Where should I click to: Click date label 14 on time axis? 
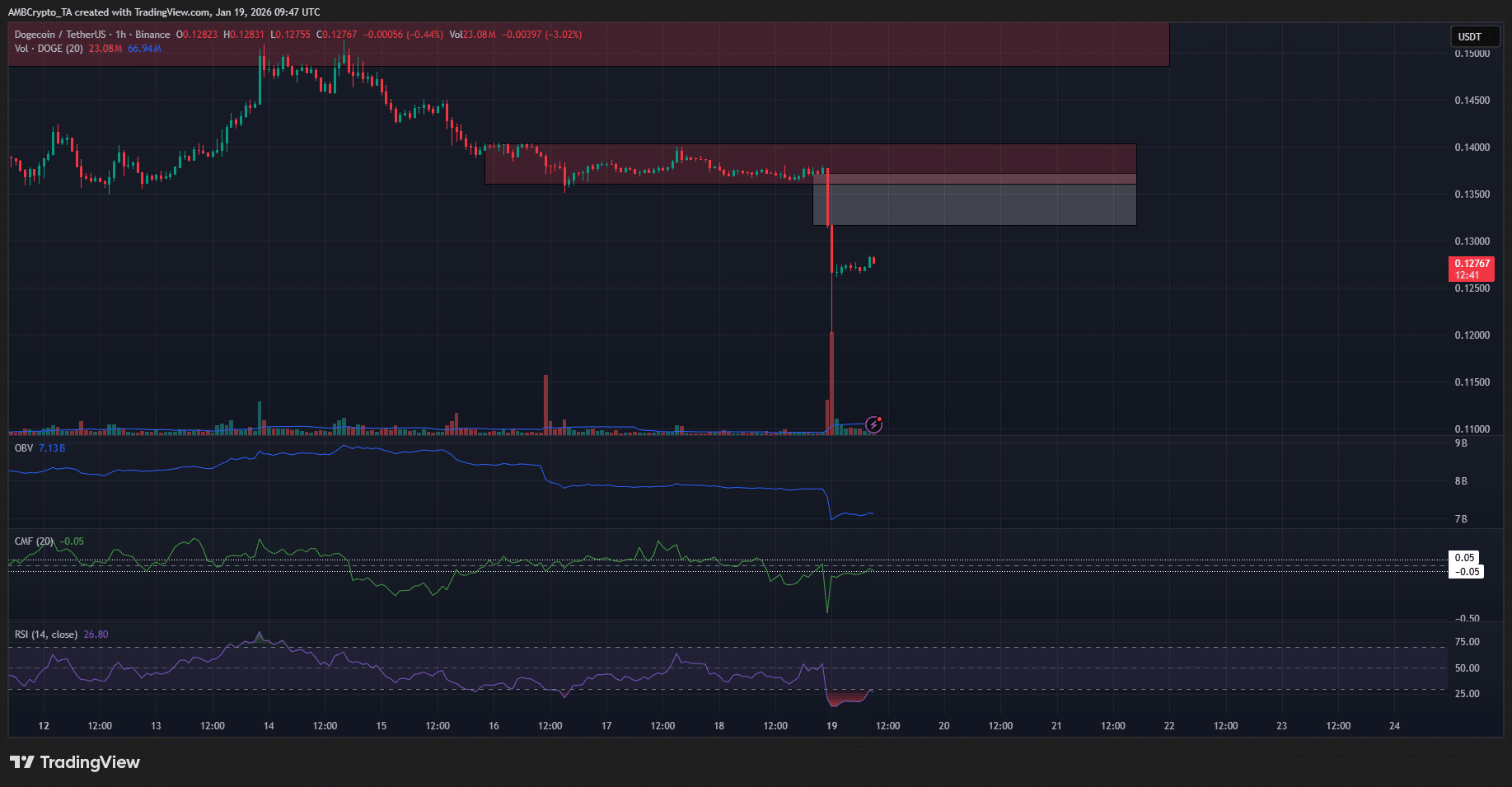pyautogui.click(x=269, y=726)
